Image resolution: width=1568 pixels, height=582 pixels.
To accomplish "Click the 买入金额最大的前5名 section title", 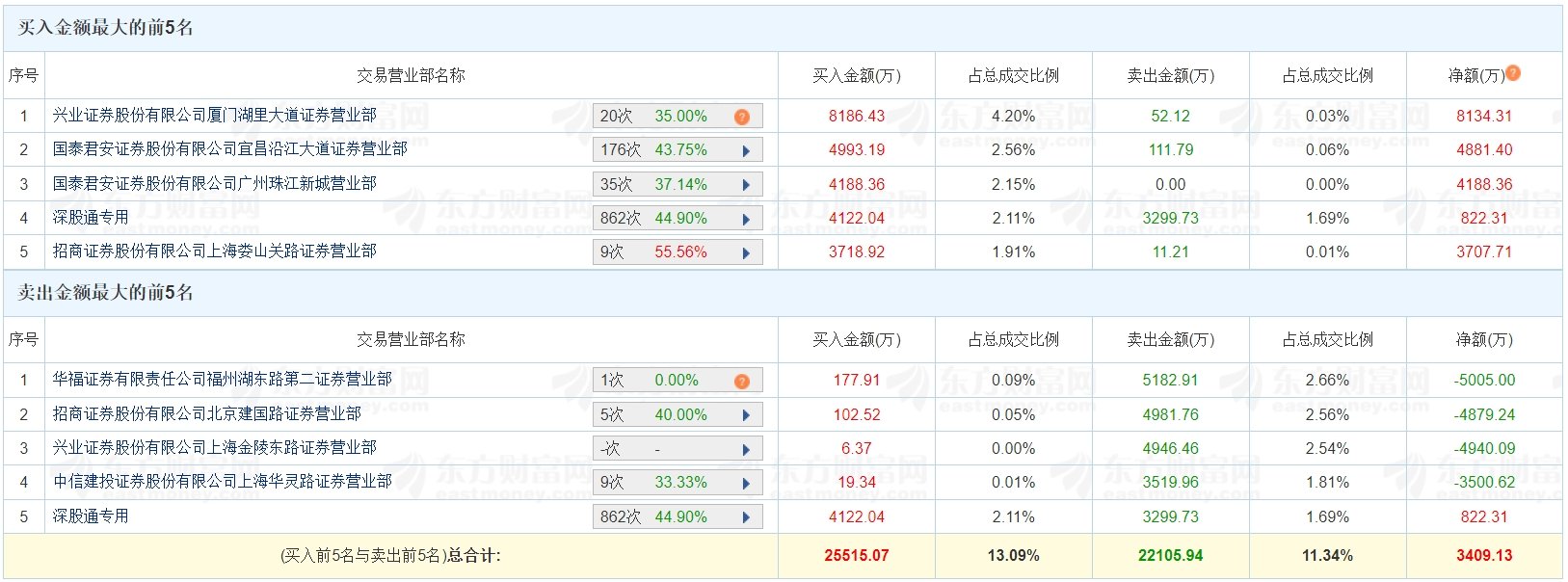I will [106, 28].
